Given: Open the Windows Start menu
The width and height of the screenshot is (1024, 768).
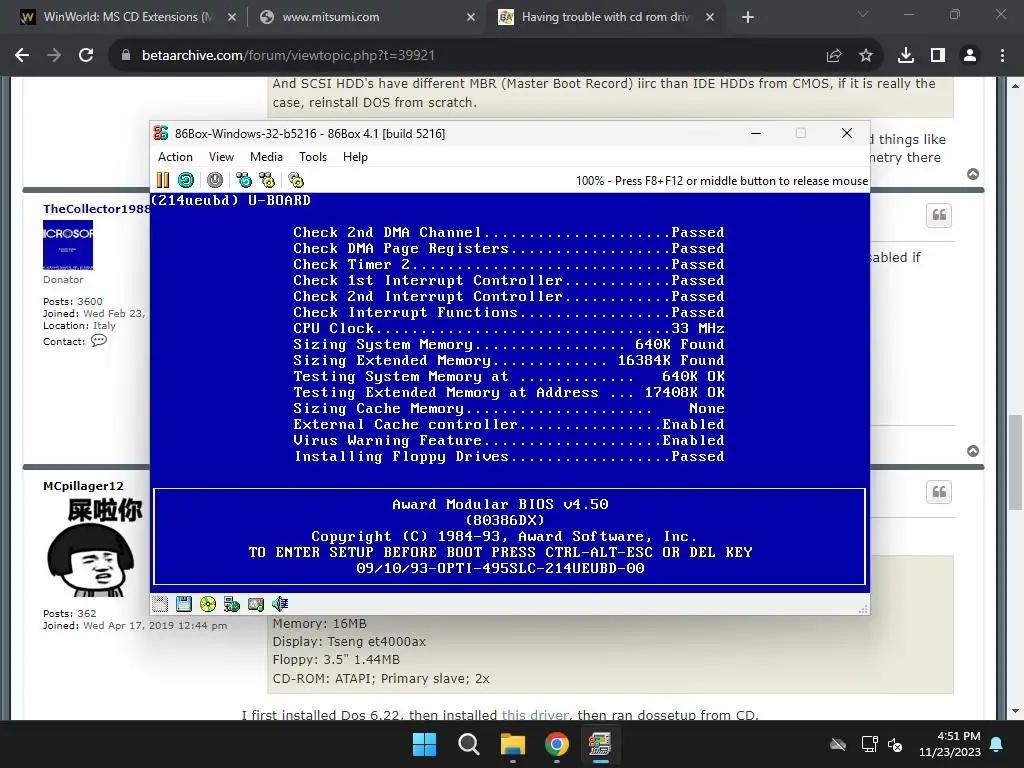Looking at the screenshot, I should point(424,744).
